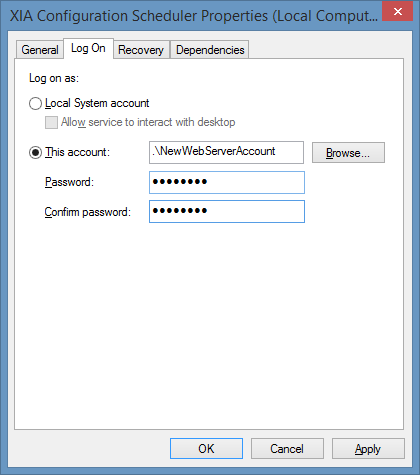Viewport: 420px width, 475px height.
Task: Focus the Password input field
Action: 227,182
